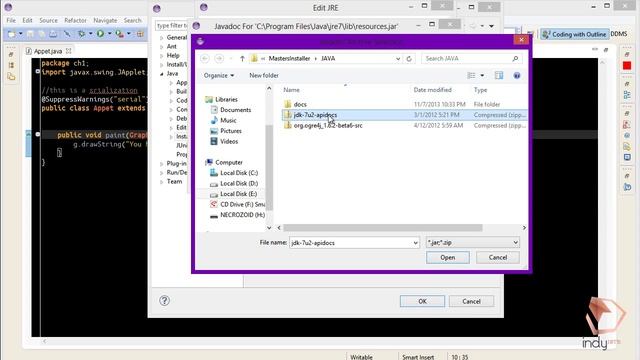Sort files by Name column
The image size is (640, 360).
point(291,90)
